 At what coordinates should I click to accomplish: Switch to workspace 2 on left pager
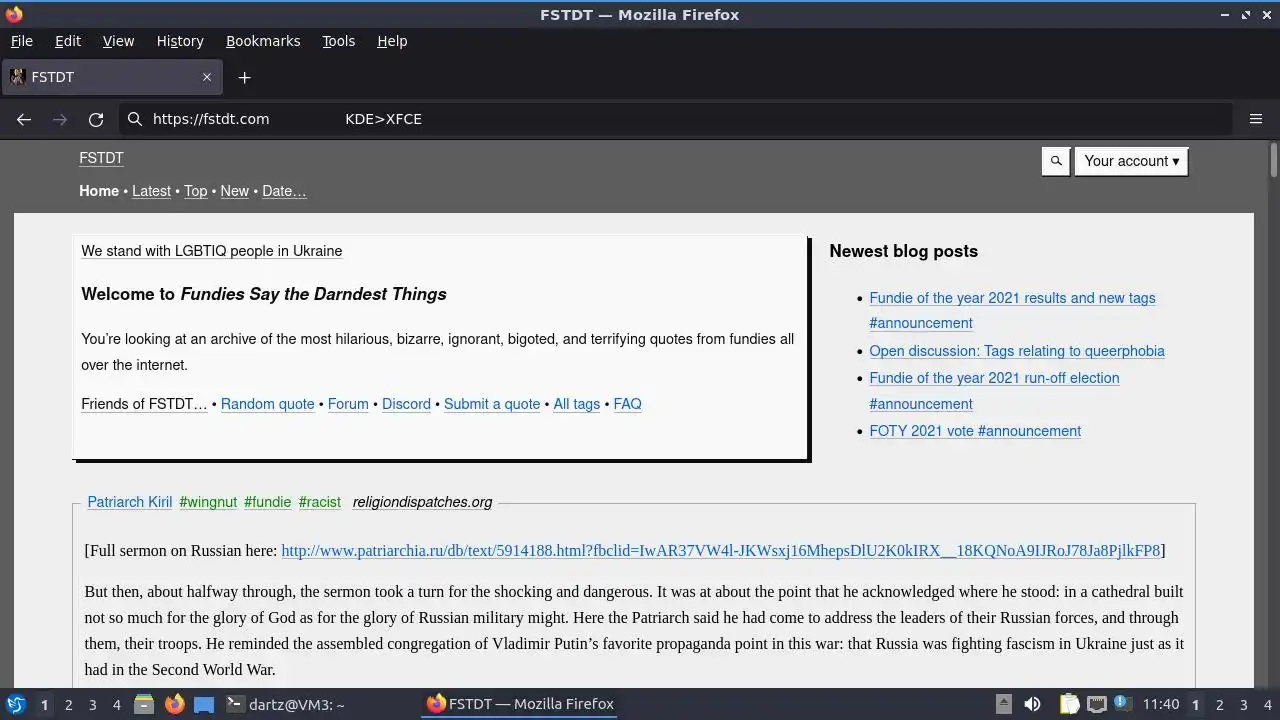68,704
